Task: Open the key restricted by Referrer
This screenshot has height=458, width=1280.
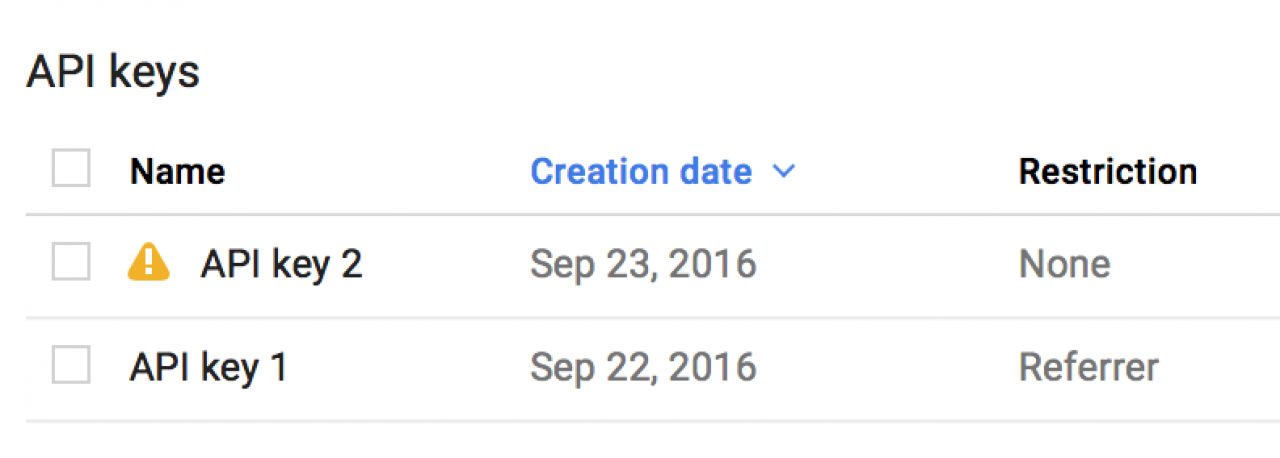Action: [208, 367]
